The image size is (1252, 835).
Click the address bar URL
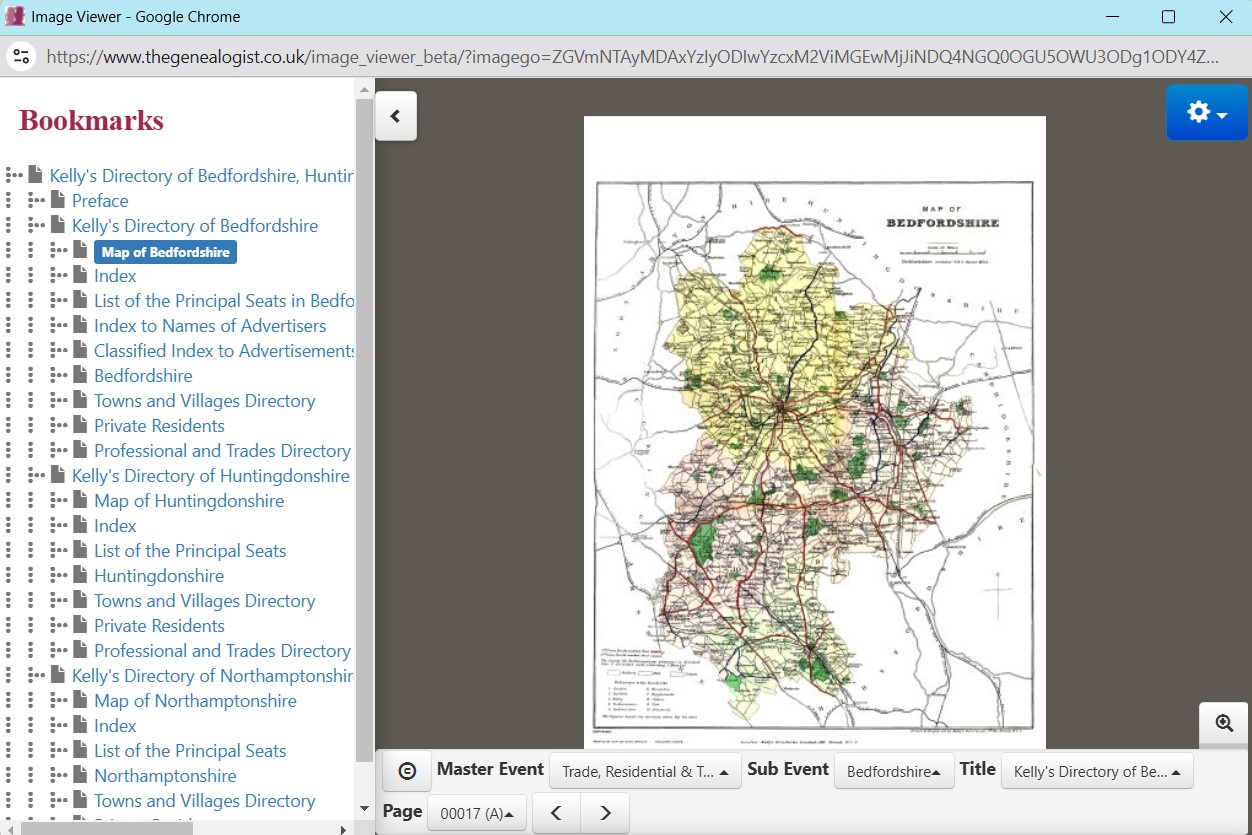click(630, 57)
